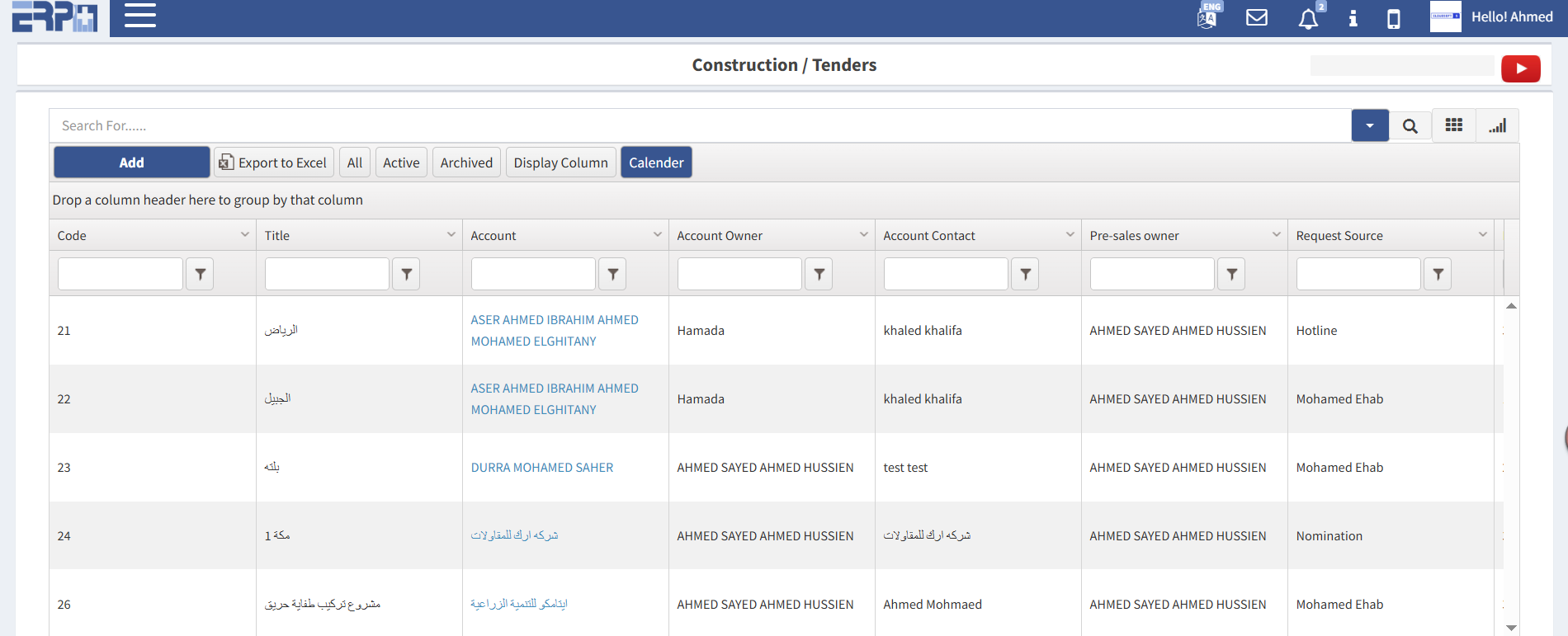Click the Add button
Screen dimensions: 1568x636
coord(131,163)
